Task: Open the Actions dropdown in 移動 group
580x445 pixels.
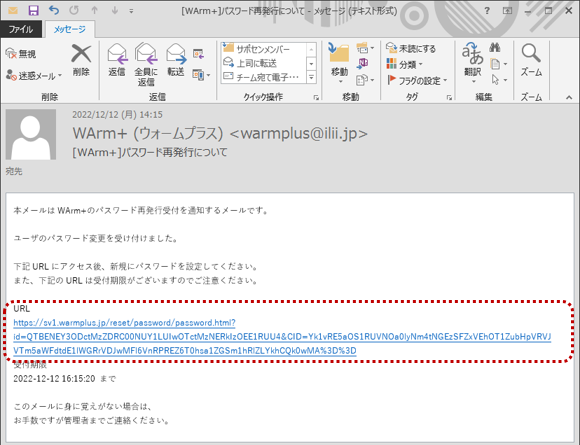Action: (x=365, y=80)
